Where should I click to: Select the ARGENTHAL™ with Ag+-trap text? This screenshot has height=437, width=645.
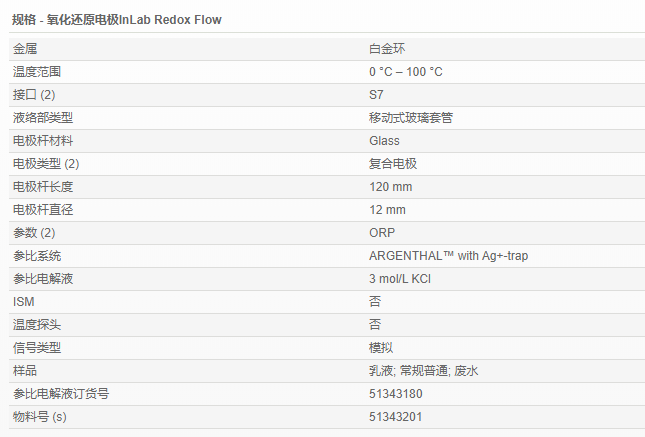coord(448,256)
